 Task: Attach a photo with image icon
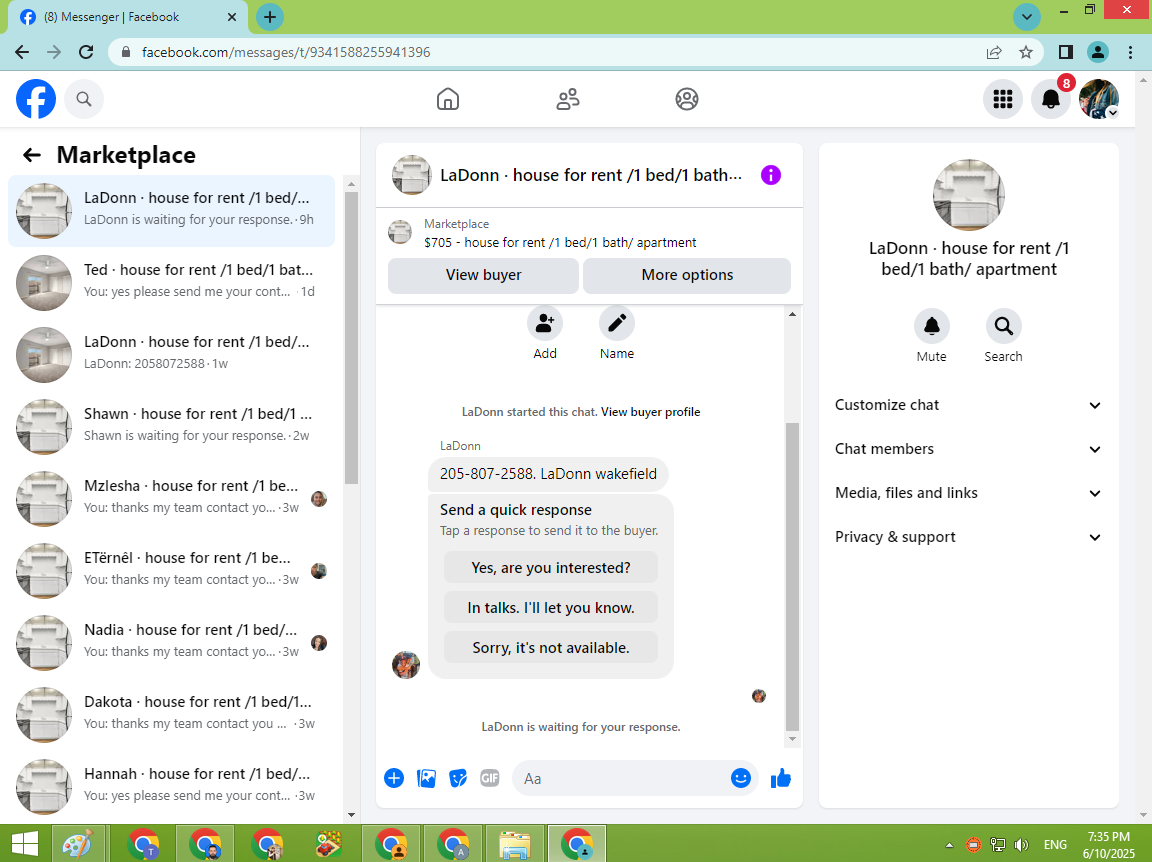(x=426, y=778)
